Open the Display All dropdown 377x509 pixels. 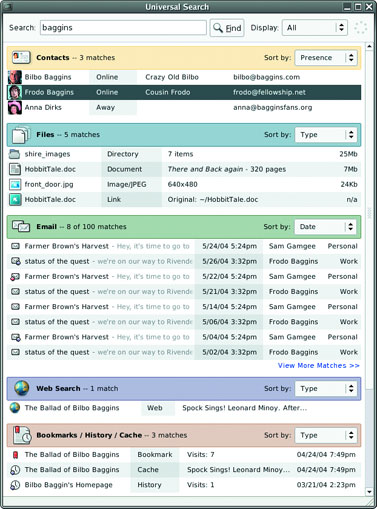tap(315, 28)
